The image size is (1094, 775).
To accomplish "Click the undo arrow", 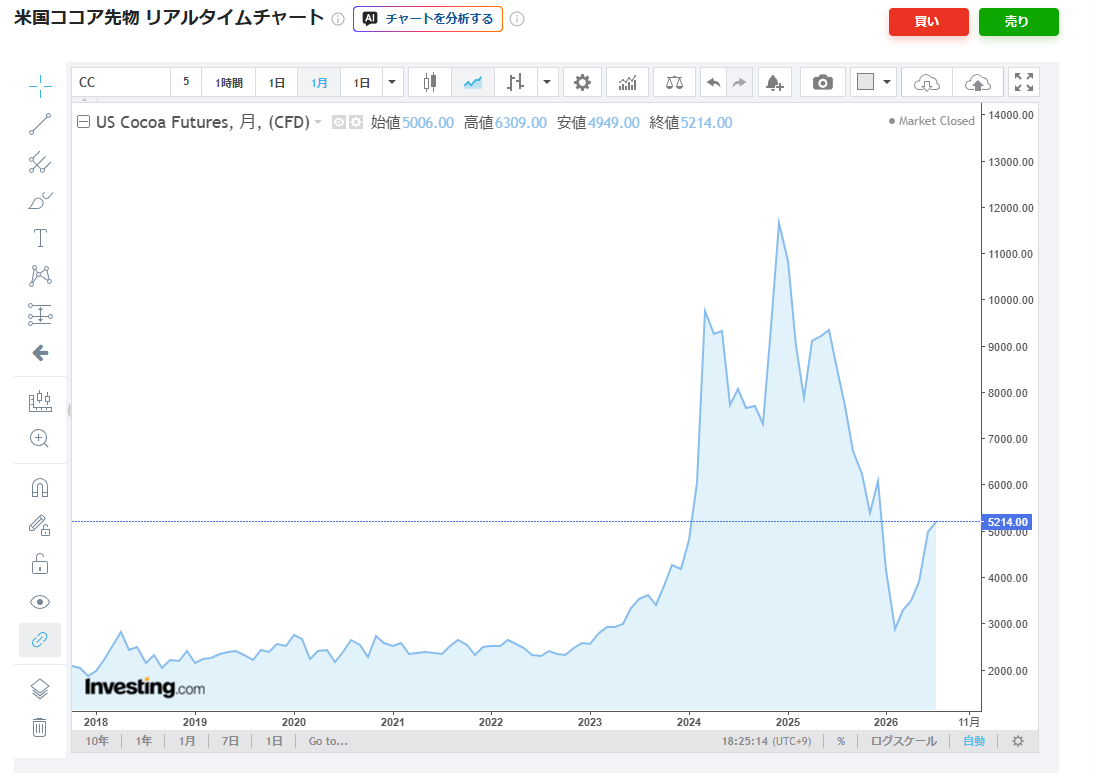I will click(713, 82).
